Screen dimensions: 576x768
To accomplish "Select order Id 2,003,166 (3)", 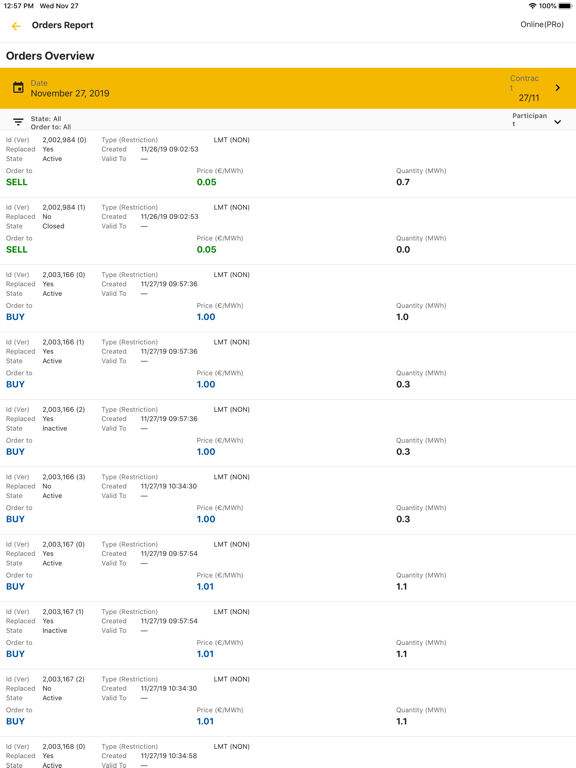I will click(64, 477).
